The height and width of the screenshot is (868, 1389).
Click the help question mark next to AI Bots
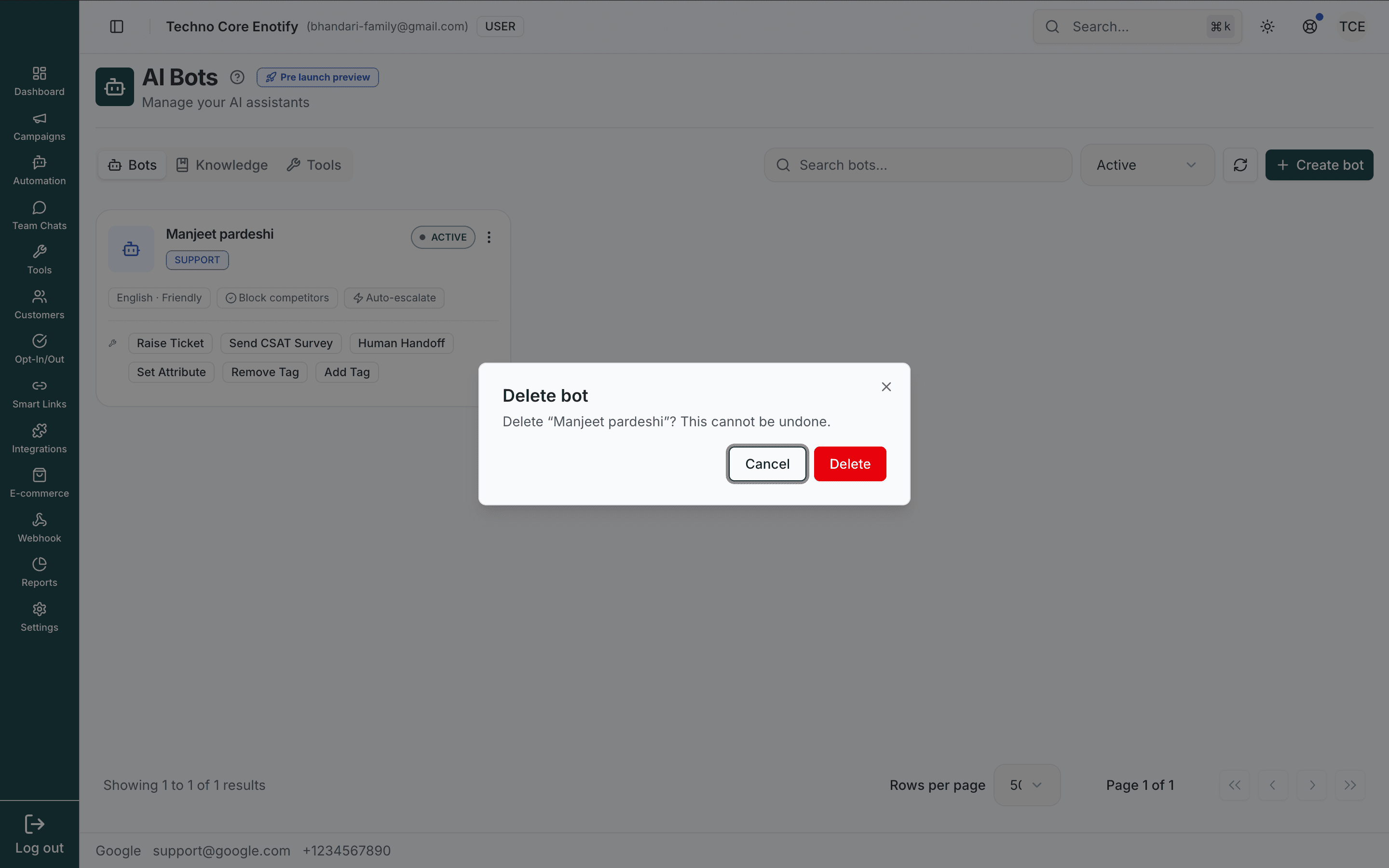[237, 77]
